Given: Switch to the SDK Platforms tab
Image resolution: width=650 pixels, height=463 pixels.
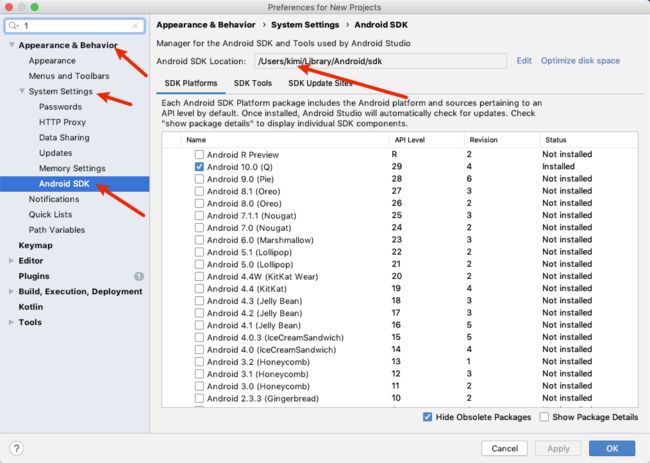Looking at the screenshot, I should 191,83.
